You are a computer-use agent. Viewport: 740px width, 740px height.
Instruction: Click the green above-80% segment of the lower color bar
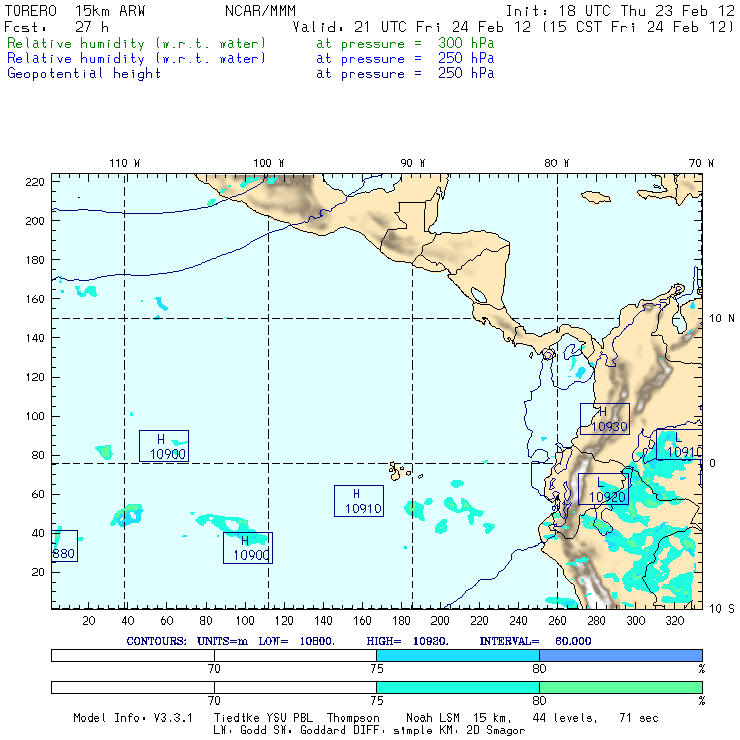[x=621, y=687]
